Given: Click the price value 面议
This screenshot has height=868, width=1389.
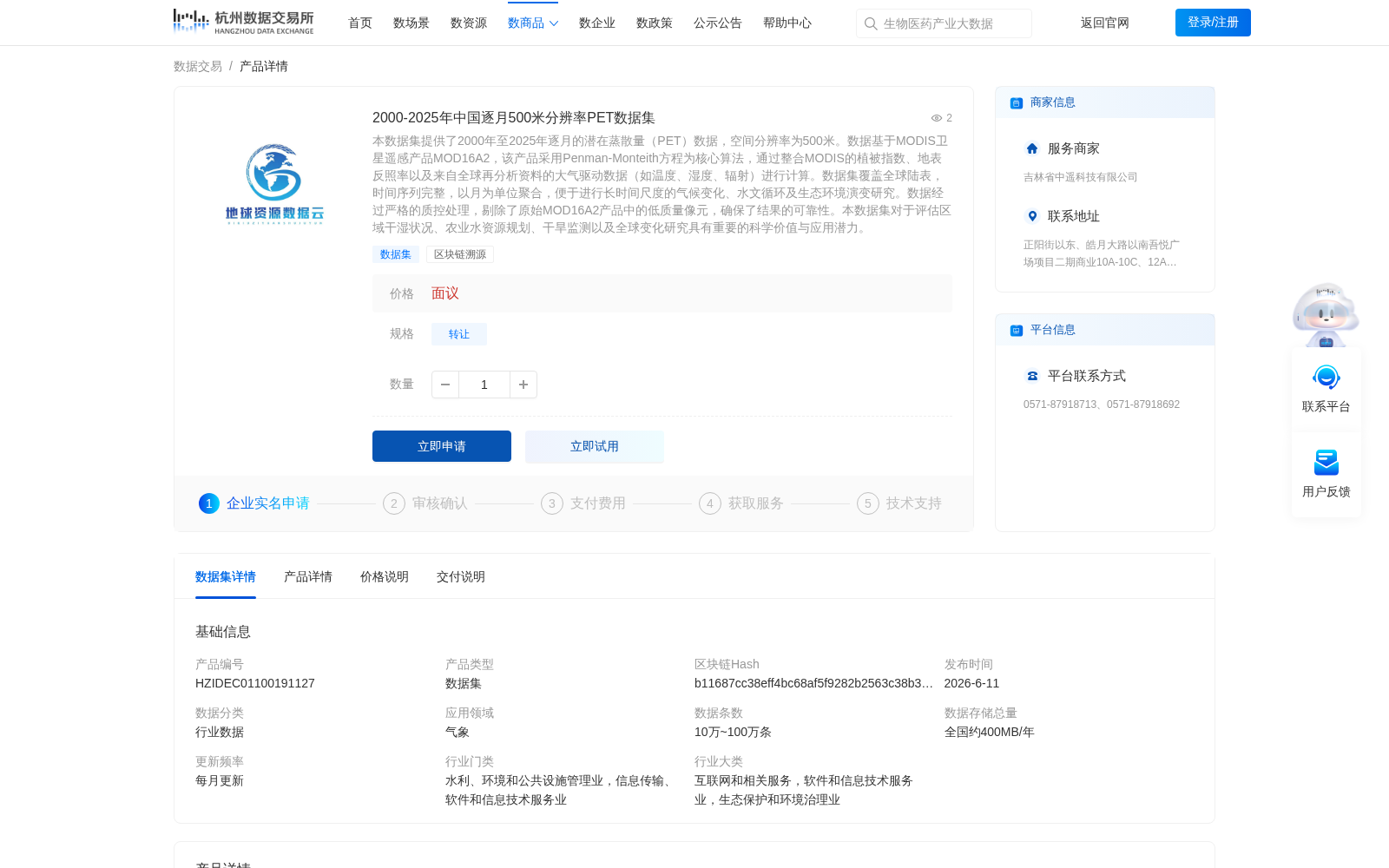Looking at the screenshot, I should tap(445, 293).
